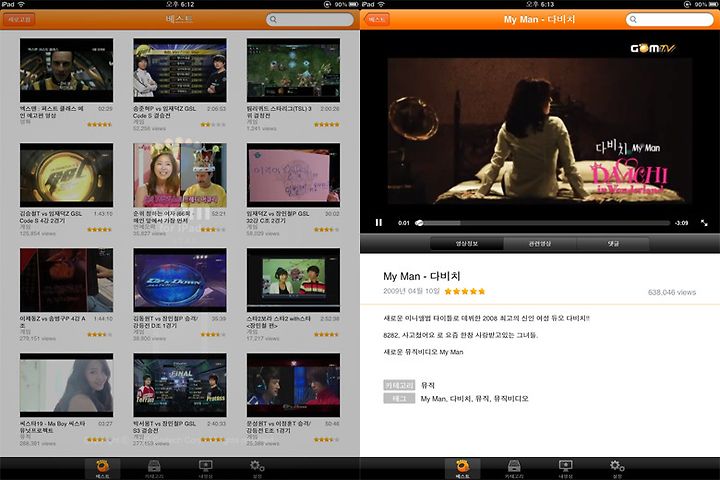720x480 pixels.
Task: Open the Ma Boy music video thumbnail (03:27)
Action: tap(66, 385)
